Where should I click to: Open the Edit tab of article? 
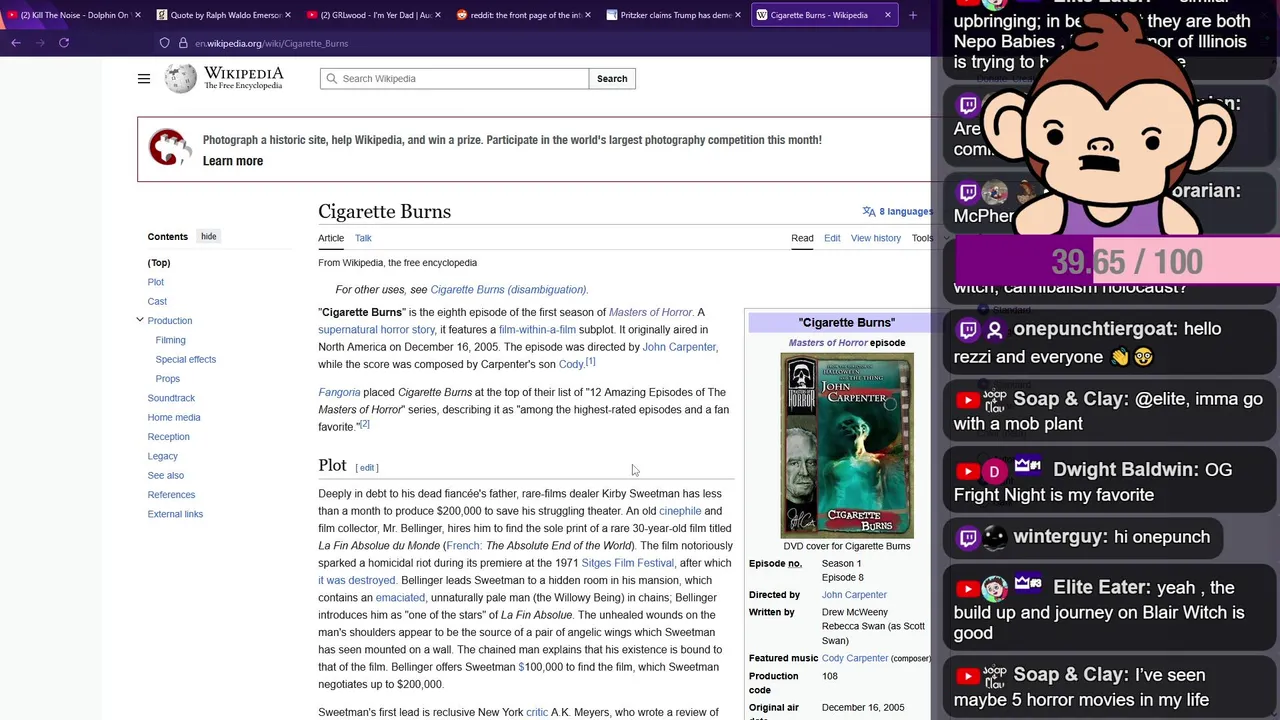tap(832, 238)
